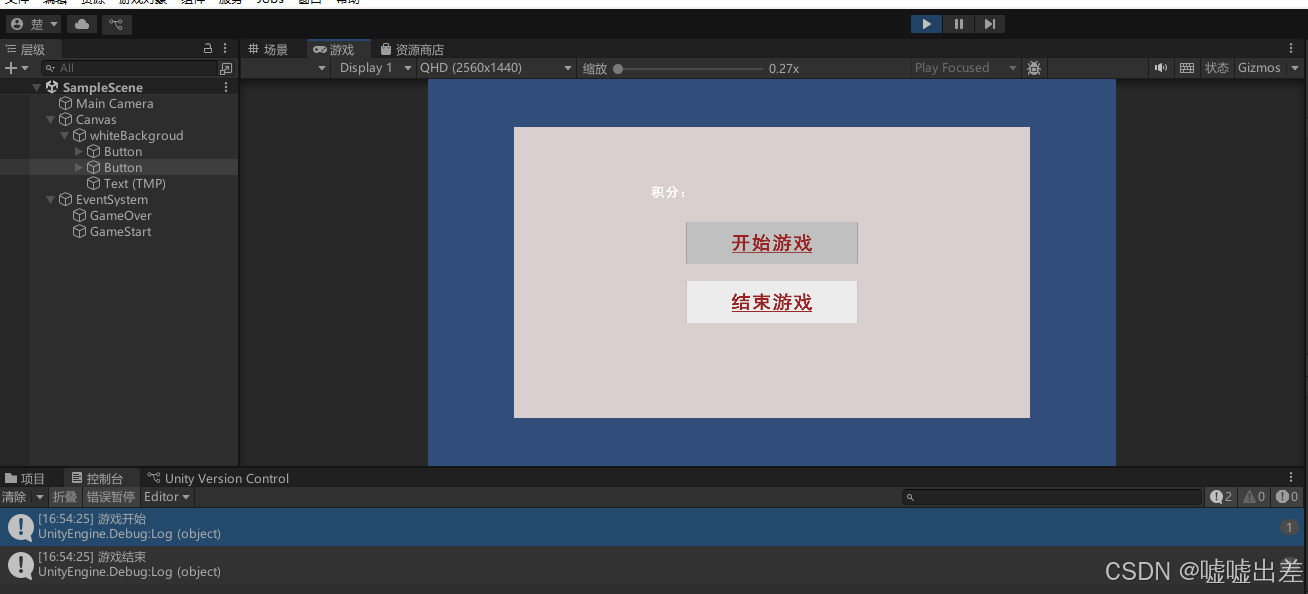Click the cube icon beside whiteBackgroud
Image resolution: width=1308 pixels, height=594 pixels.
[x=80, y=135]
